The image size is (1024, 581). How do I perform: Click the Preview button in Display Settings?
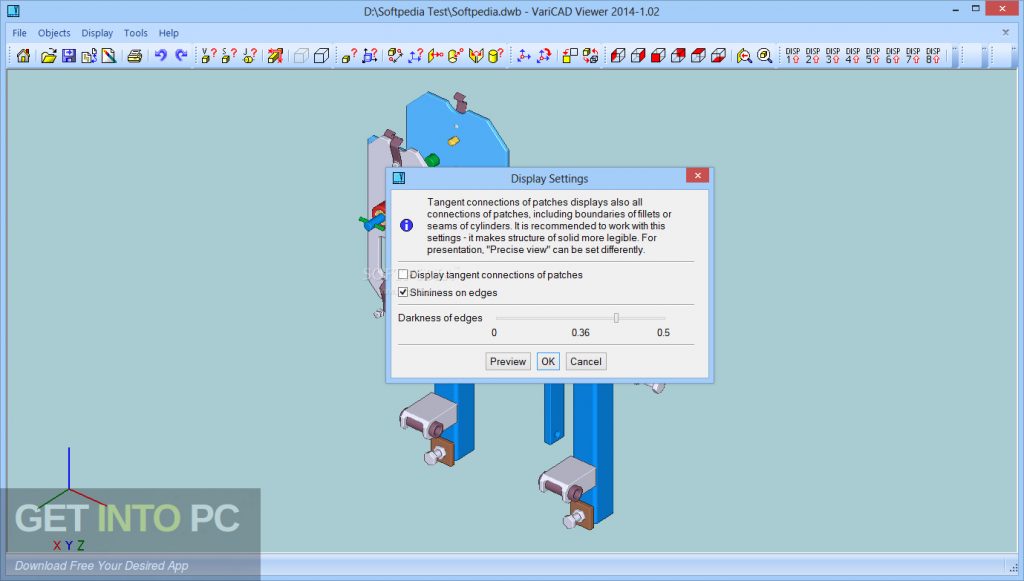(x=508, y=362)
